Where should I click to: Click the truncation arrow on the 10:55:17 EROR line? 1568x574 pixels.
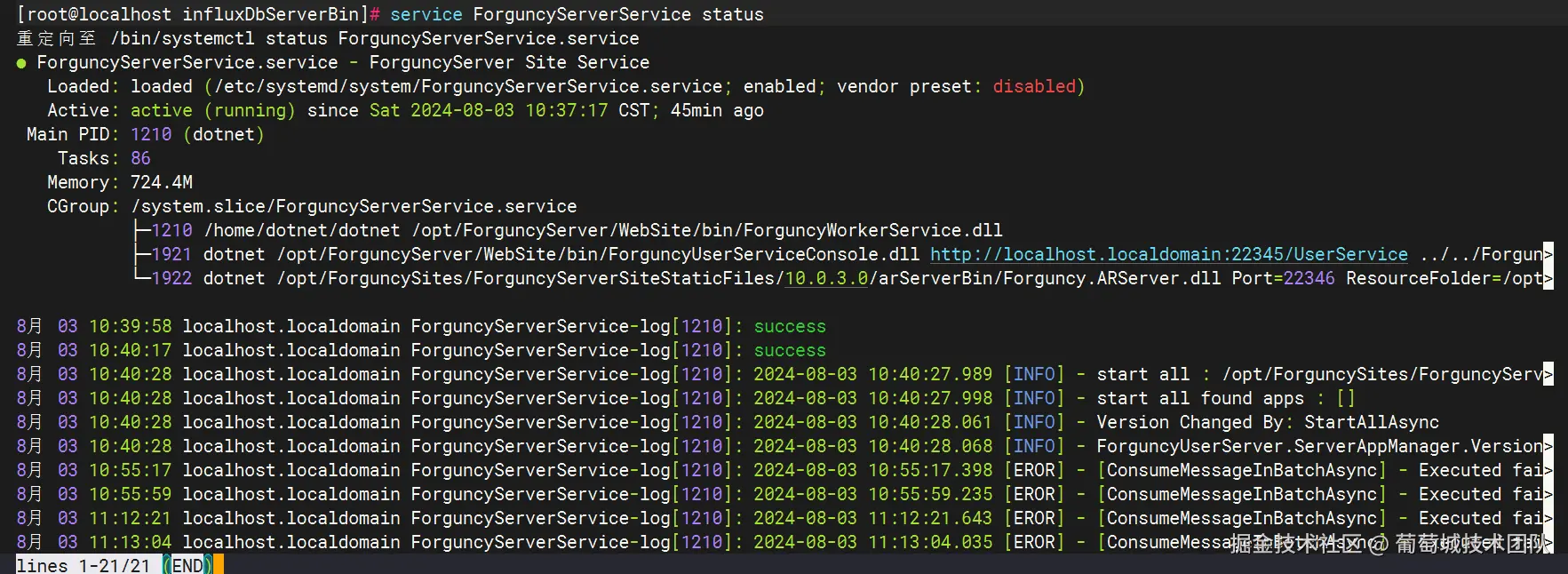[x=1548, y=470]
